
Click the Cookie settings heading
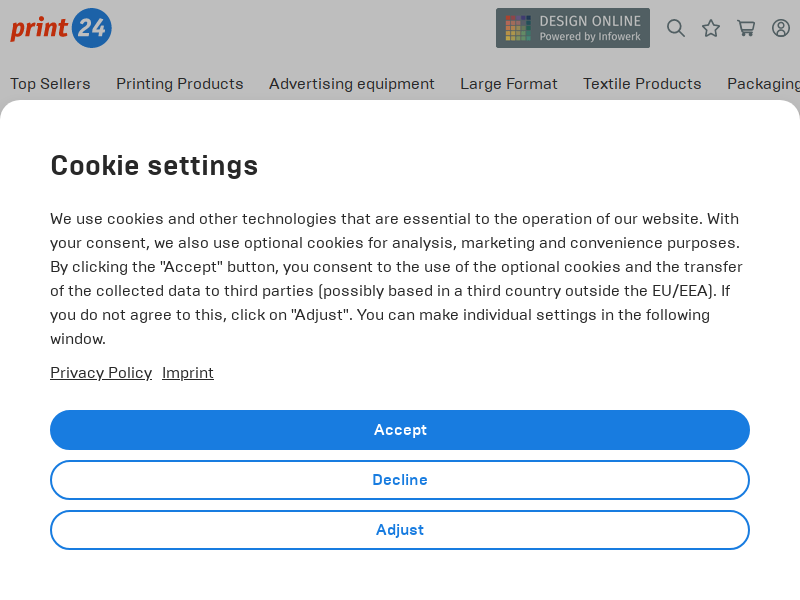click(154, 165)
